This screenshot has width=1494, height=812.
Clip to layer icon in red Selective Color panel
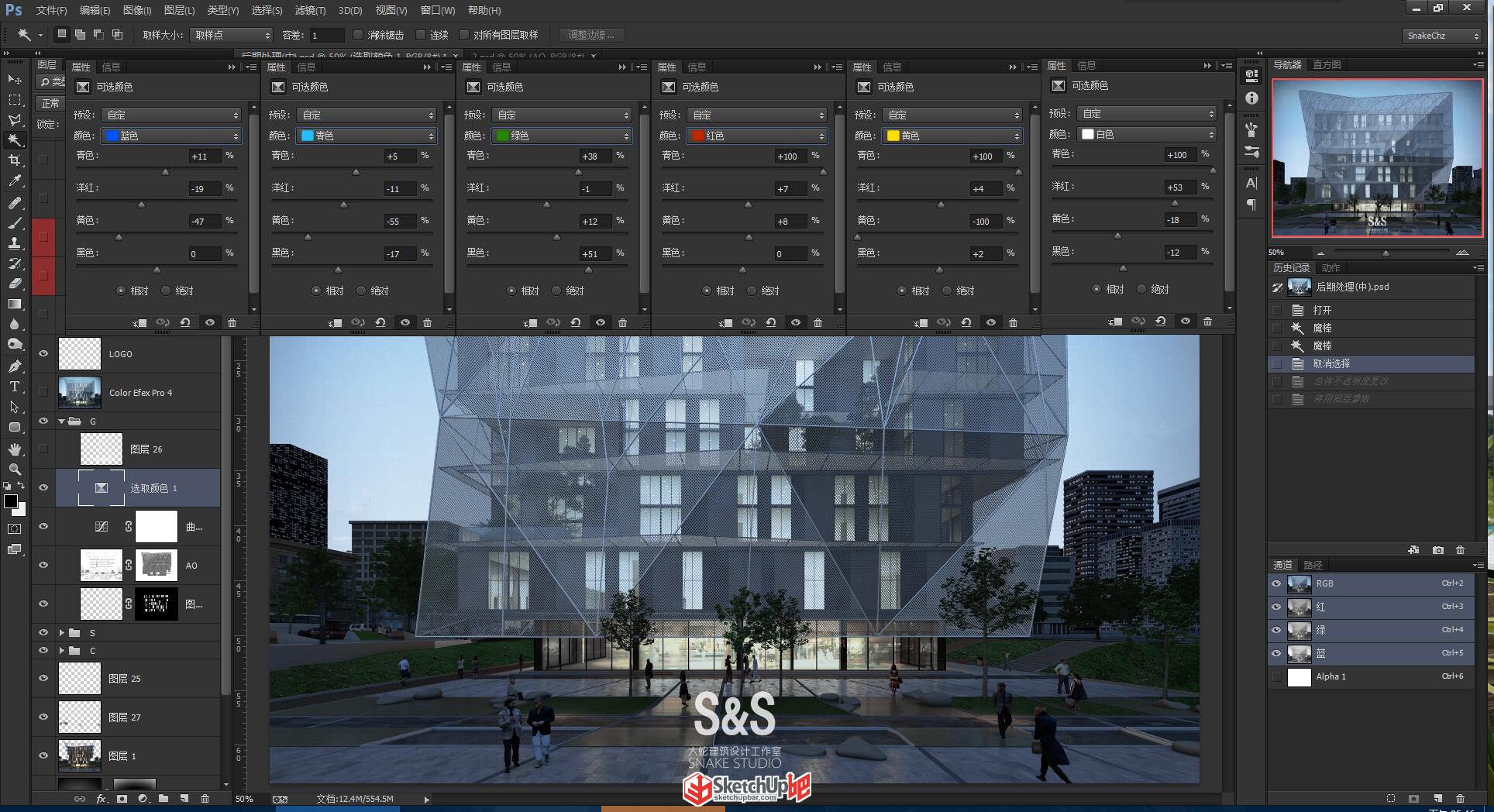click(725, 322)
